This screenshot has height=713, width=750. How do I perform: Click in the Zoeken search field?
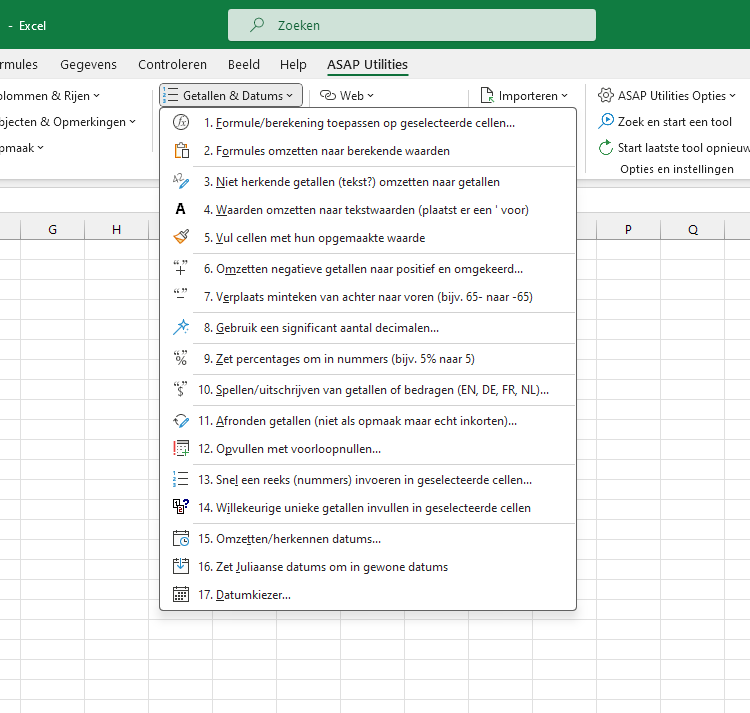coord(412,25)
